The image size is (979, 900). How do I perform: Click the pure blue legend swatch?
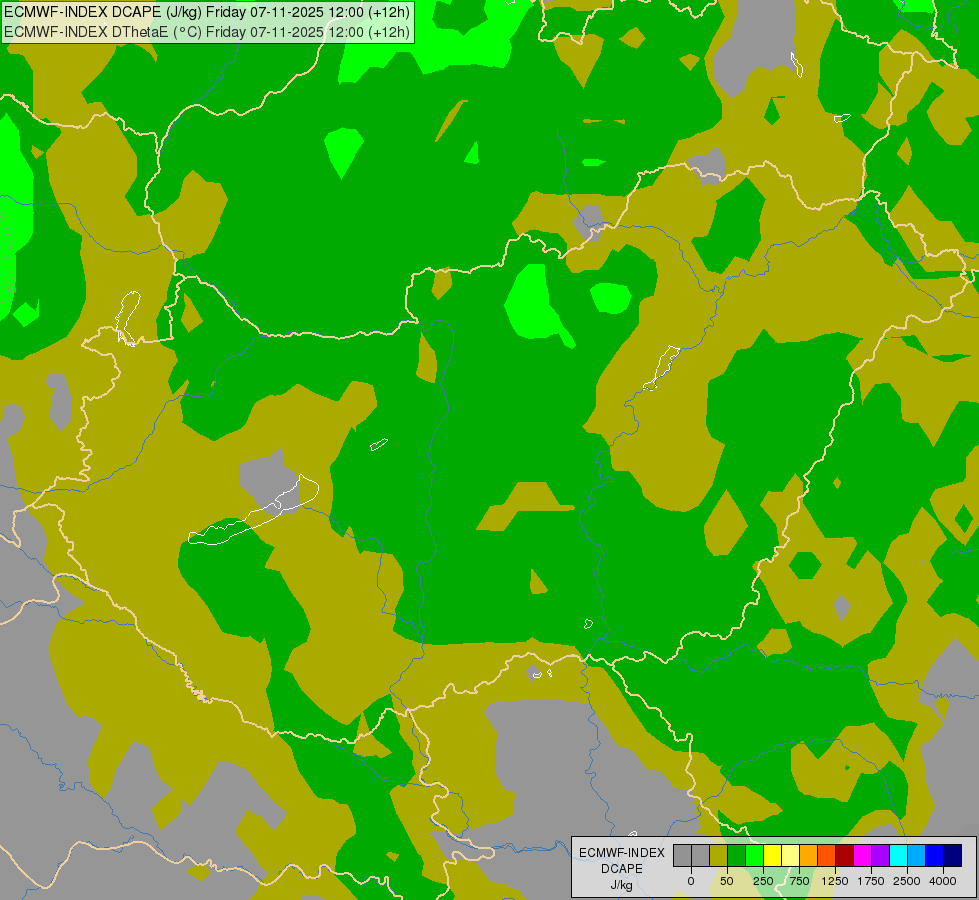[935, 855]
